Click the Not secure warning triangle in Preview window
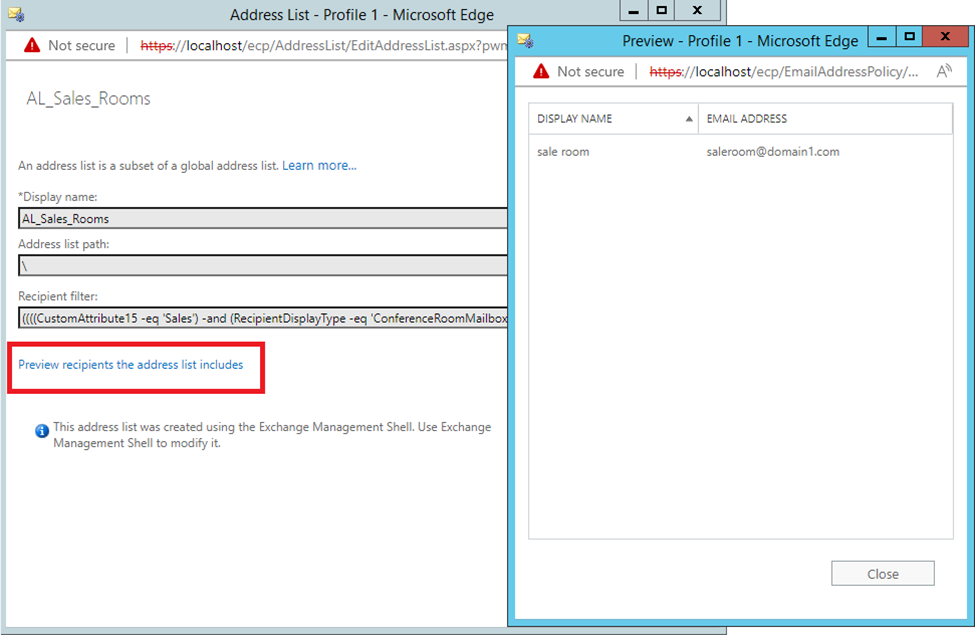Viewport: 975px width, 635px height. point(541,71)
